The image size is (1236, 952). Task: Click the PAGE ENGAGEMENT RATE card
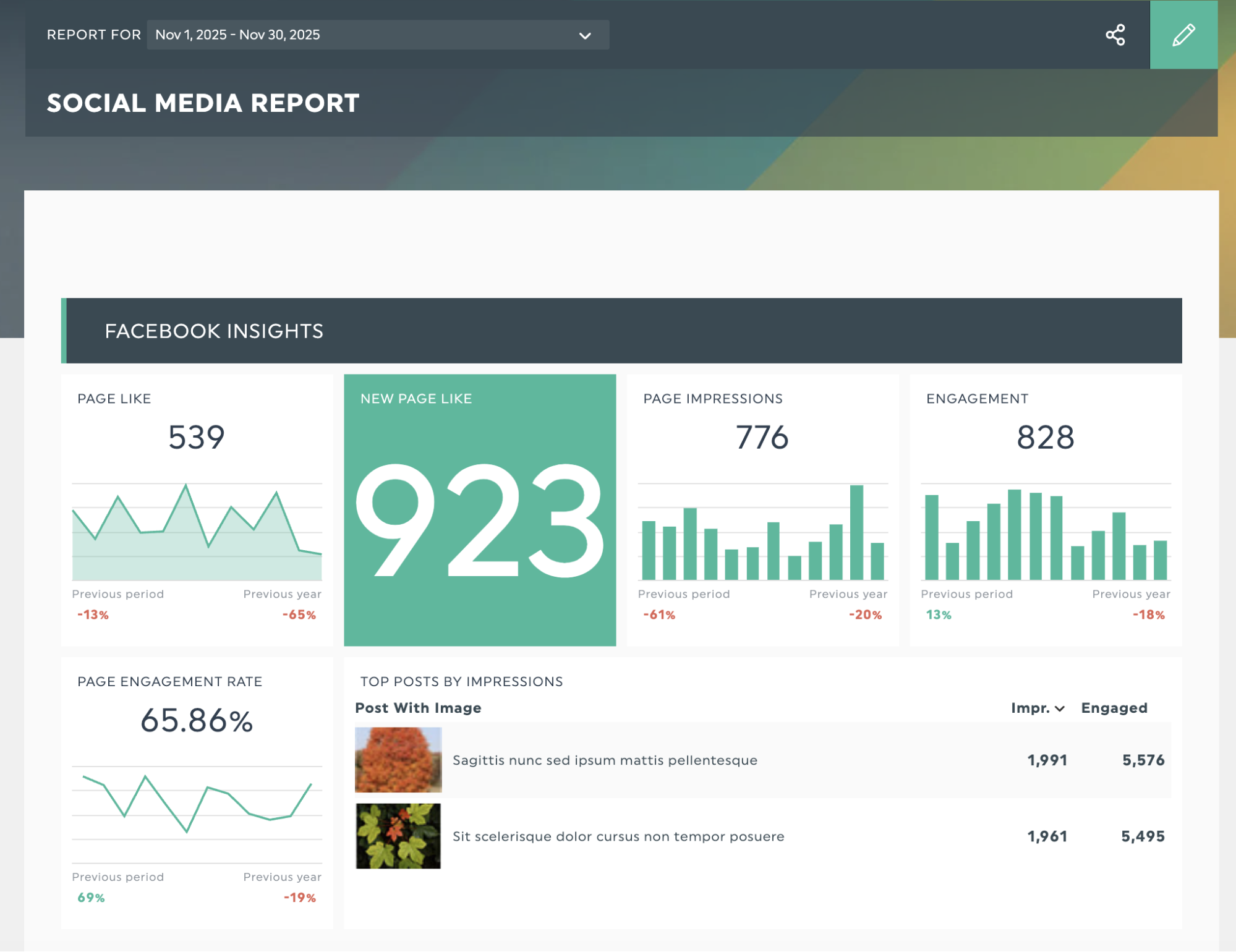click(197, 791)
